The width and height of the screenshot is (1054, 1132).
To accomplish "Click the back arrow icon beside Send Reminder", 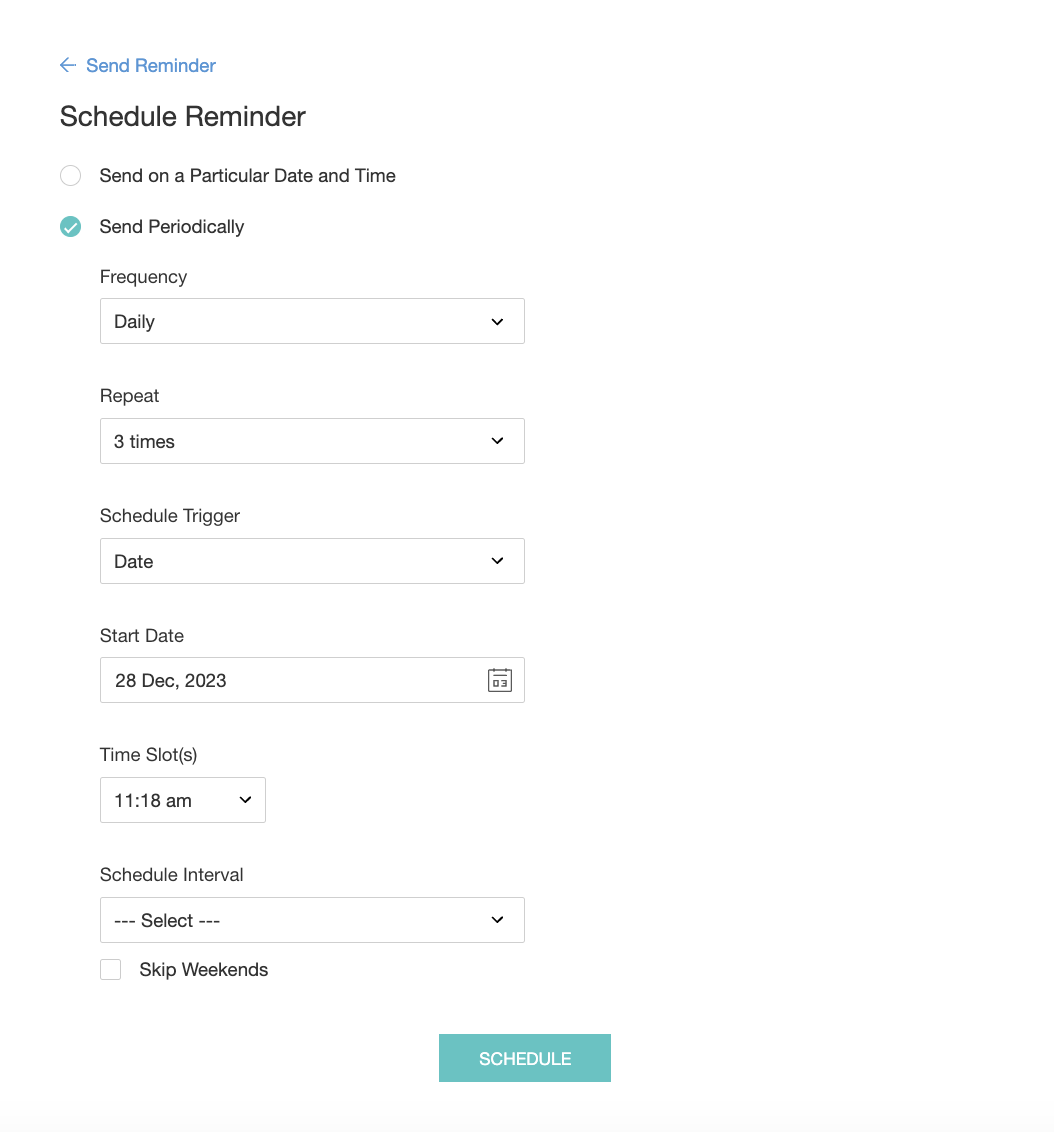I will [68, 66].
